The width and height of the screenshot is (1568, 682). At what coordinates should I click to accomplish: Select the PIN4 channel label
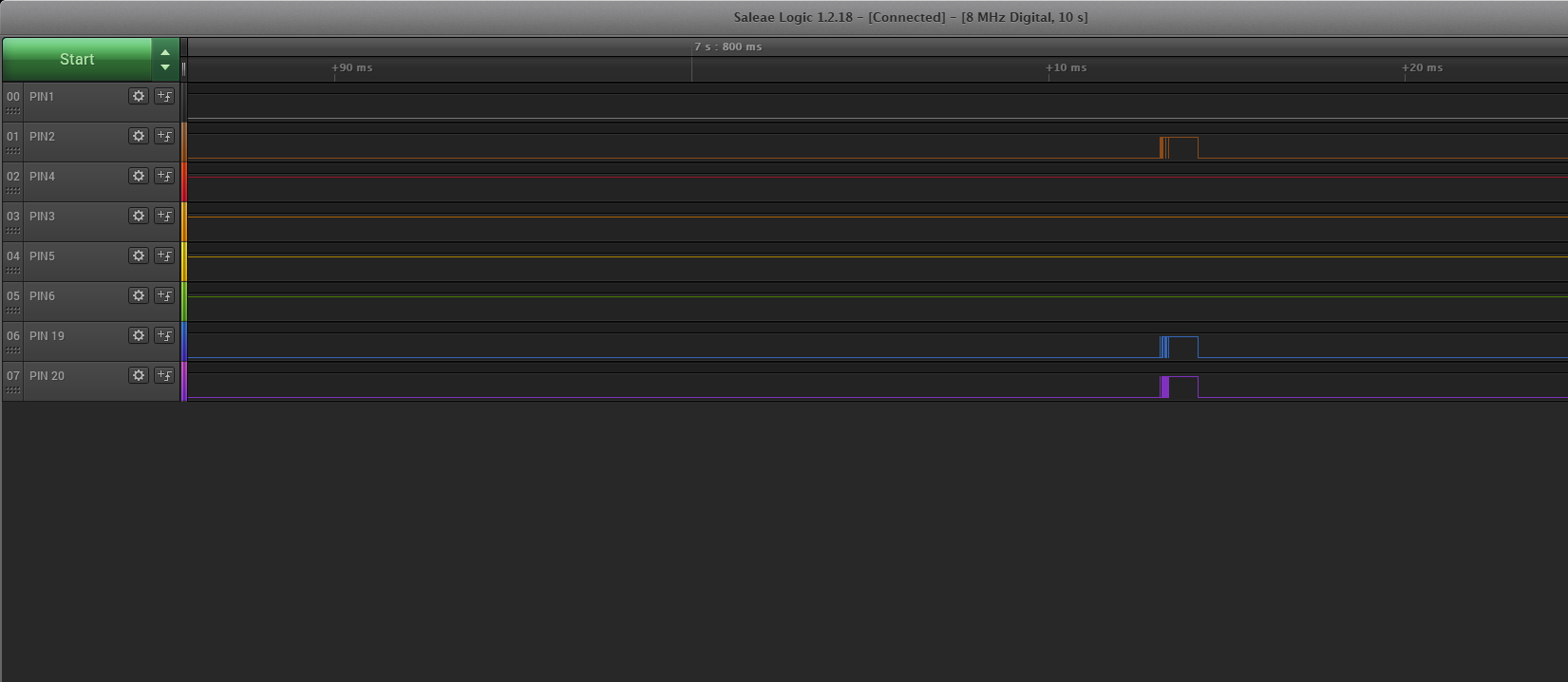(x=42, y=177)
